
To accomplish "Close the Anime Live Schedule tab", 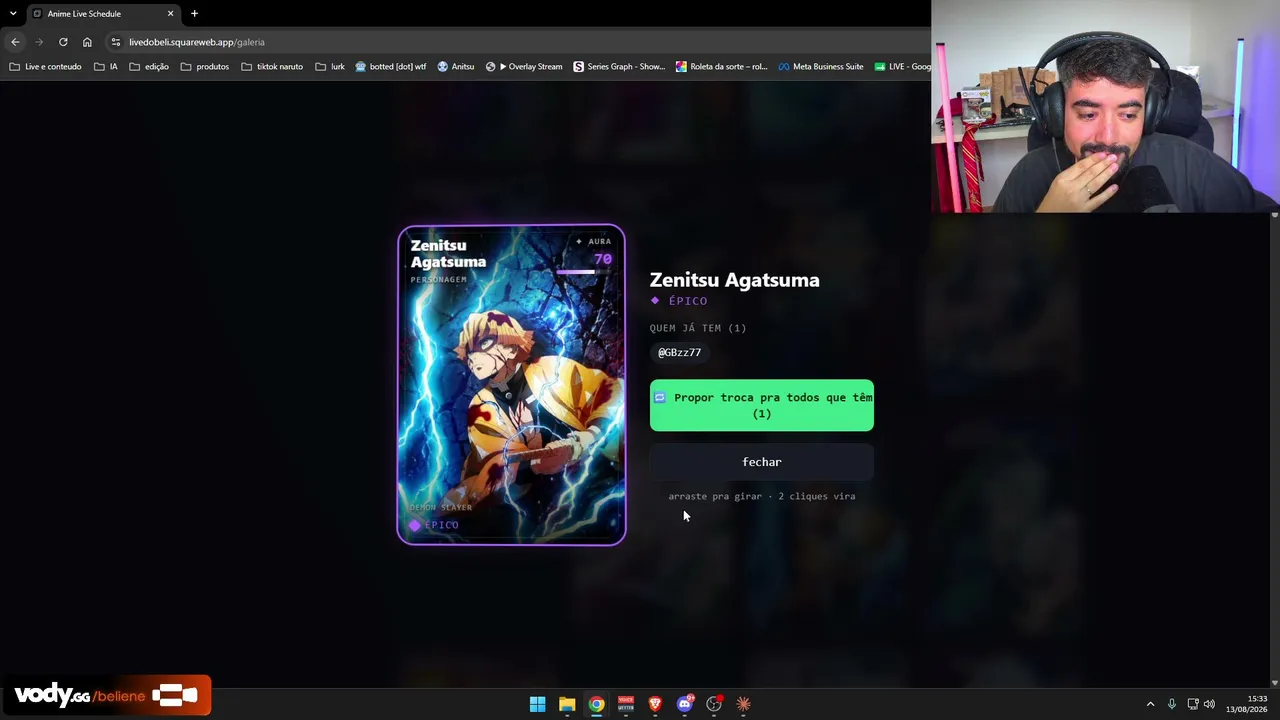I will pos(170,14).
